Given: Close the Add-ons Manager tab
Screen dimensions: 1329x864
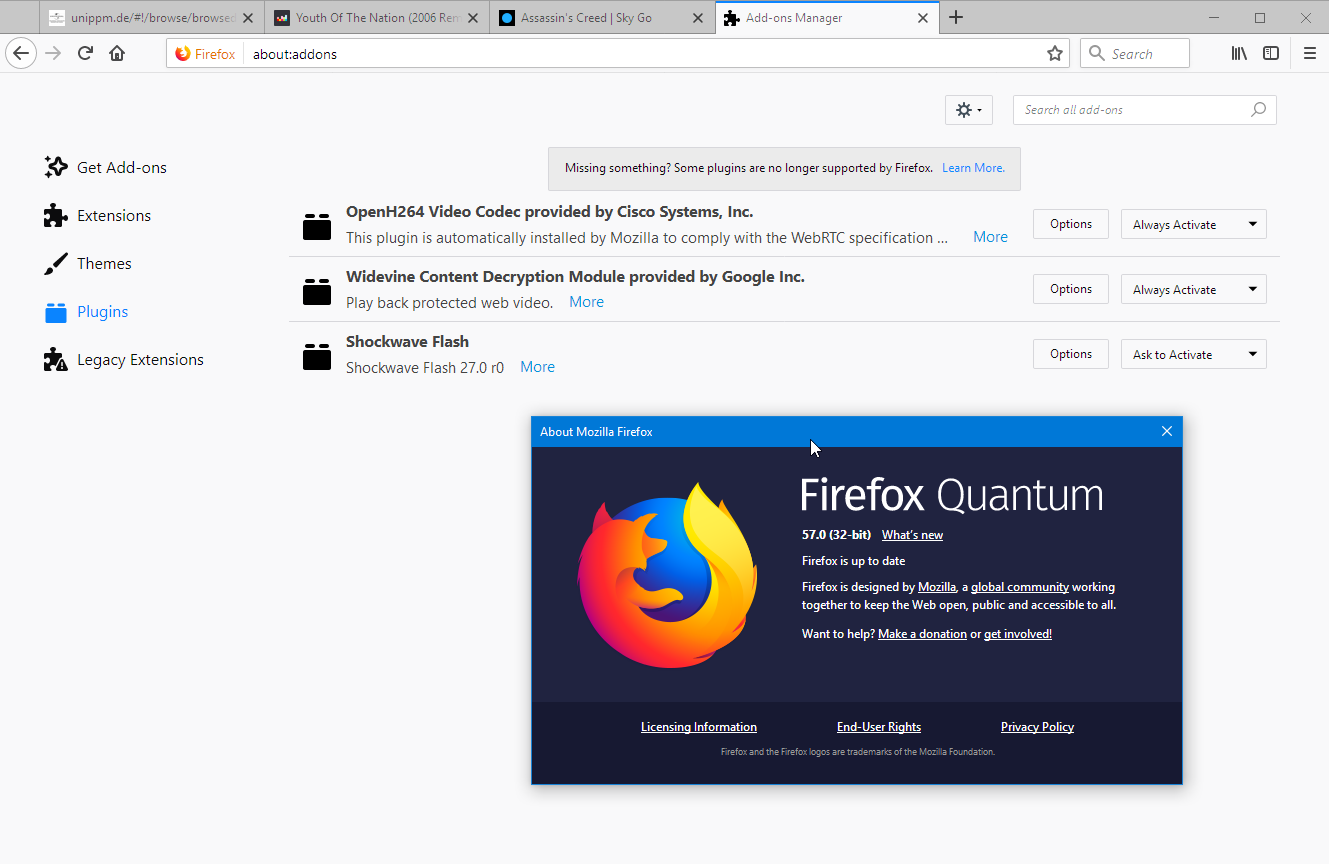Looking at the screenshot, I should tap(923, 18).
